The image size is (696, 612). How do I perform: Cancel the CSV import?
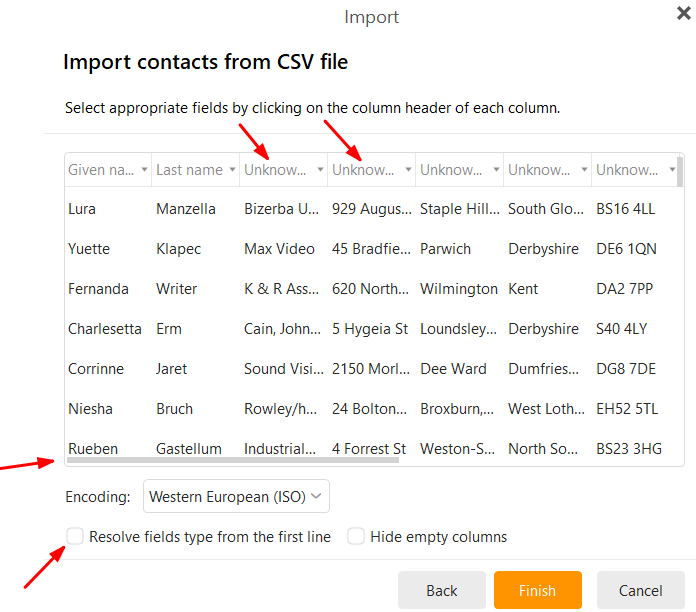640,591
